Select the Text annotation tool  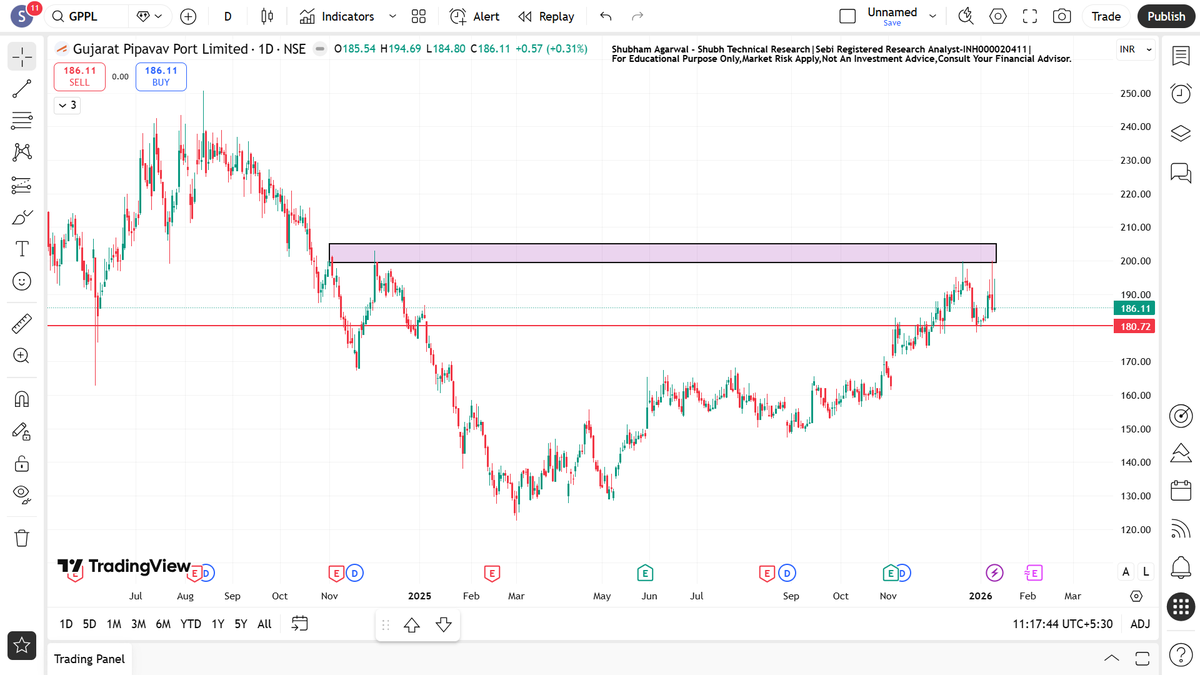(x=22, y=248)
